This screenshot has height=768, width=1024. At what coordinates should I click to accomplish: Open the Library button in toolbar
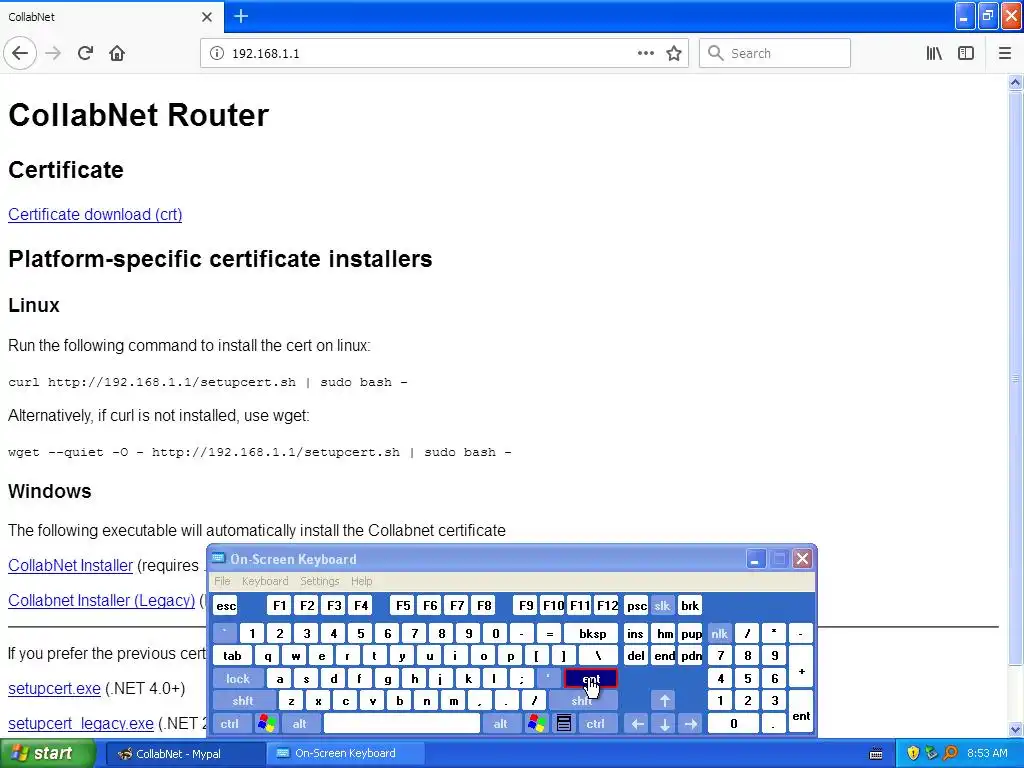click(x=934, y=54)
